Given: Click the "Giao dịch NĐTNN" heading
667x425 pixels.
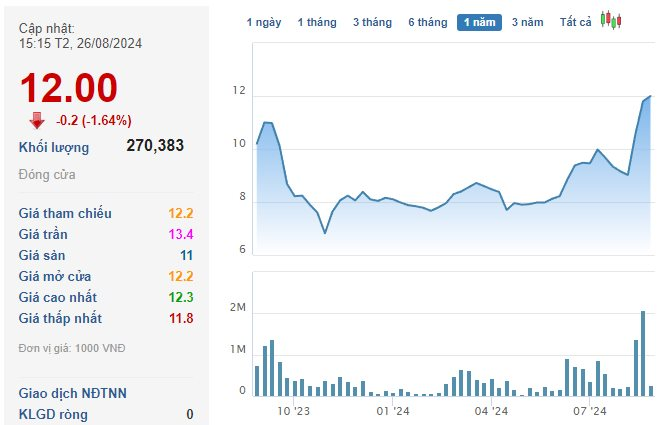Looking at the screenshot, I should pyautogui.click(x=73, y=393).
